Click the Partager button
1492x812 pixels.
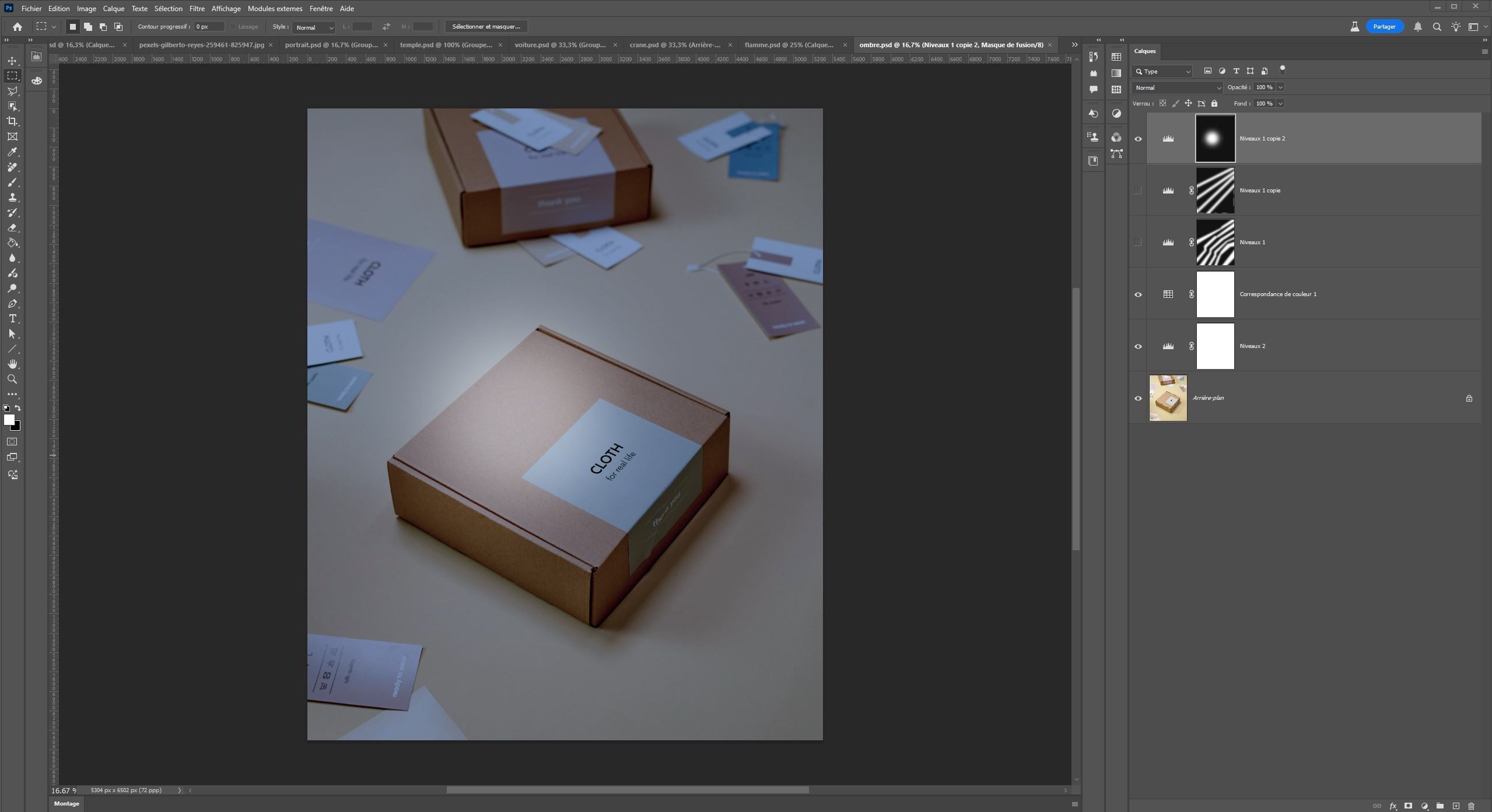tap(1384, 26)
